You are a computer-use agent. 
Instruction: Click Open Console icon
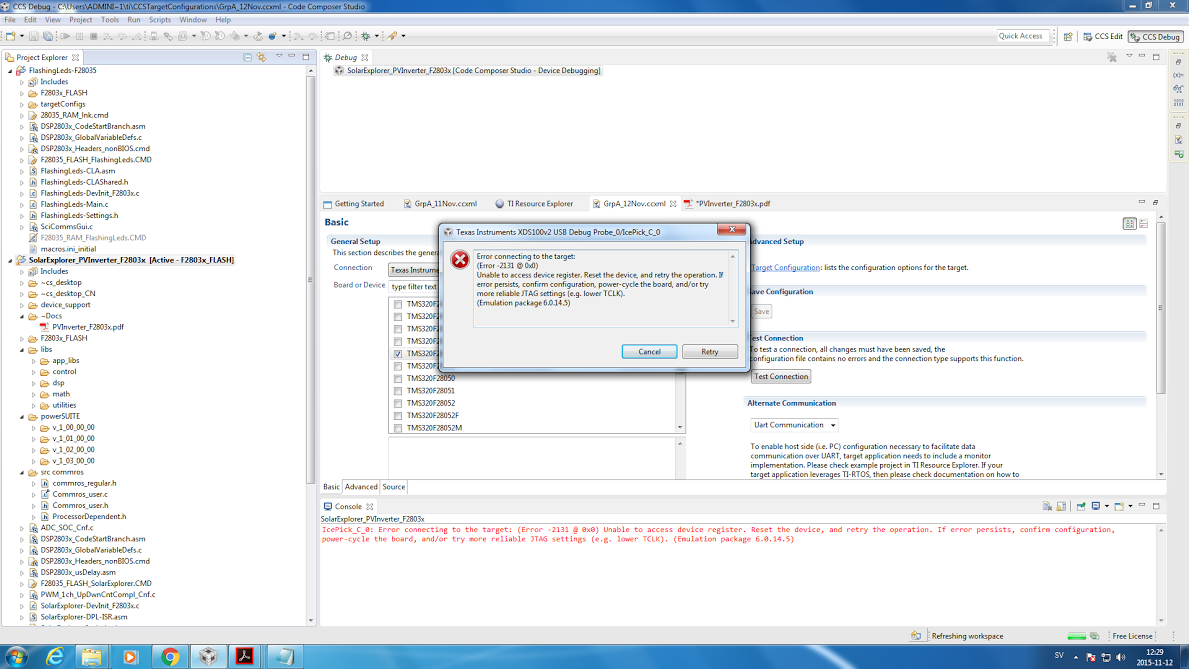click(x=1118, y=506)
